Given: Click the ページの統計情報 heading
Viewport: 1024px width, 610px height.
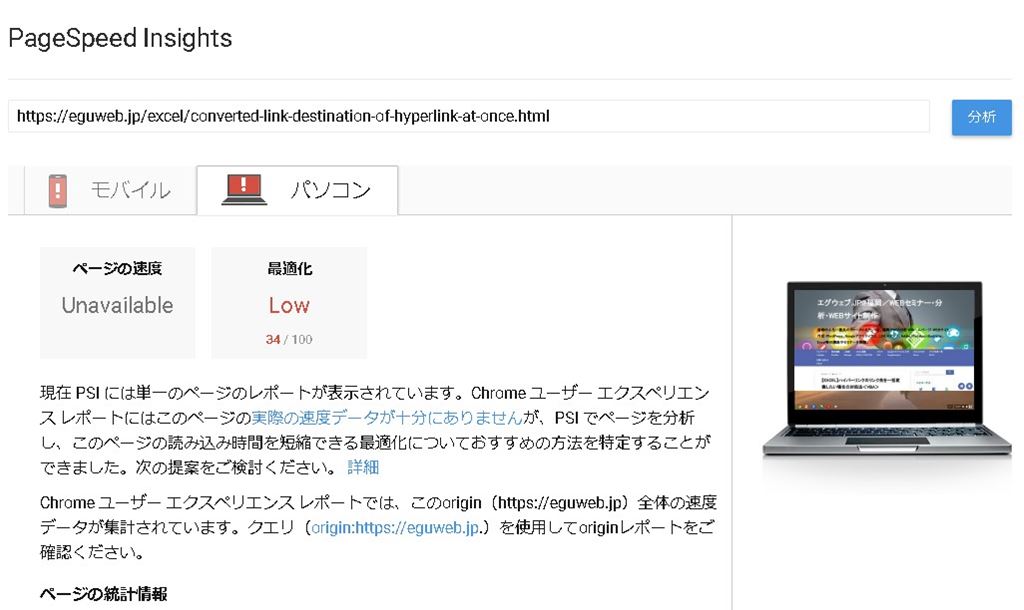Looking at the screenshot, I should pyautogui.click(x=103, y=594).
